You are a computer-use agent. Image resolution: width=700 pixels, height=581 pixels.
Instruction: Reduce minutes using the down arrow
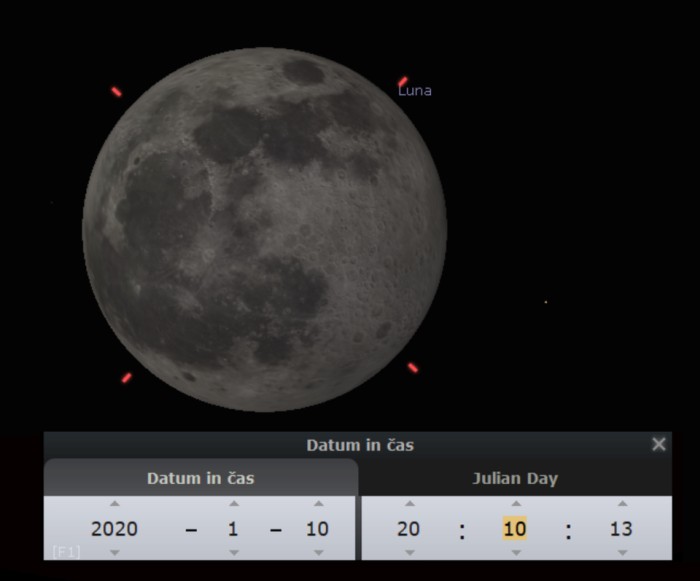coord(515,552)
